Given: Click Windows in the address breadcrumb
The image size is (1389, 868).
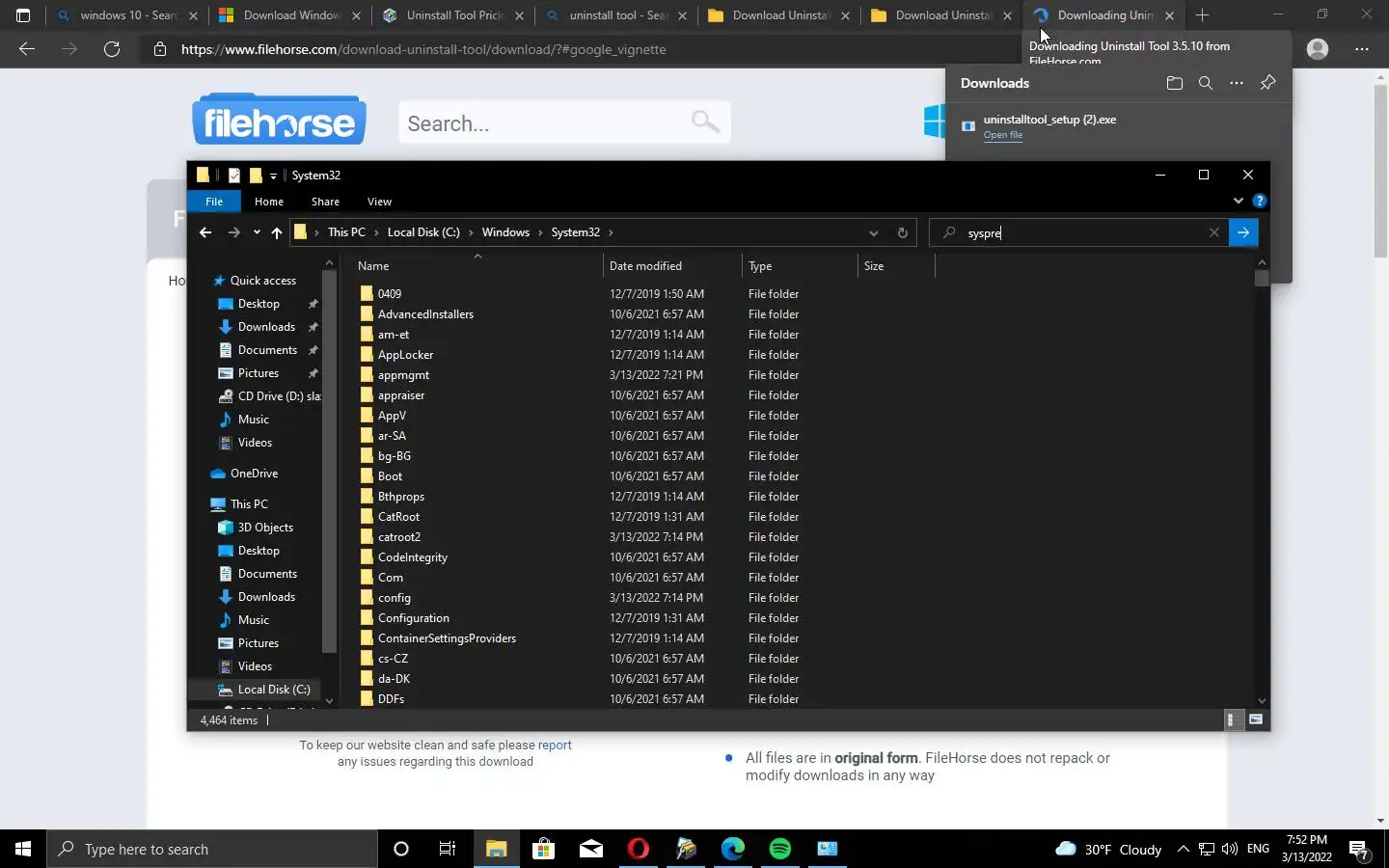Looking at the screenshot, I should [x=505, y=232].
